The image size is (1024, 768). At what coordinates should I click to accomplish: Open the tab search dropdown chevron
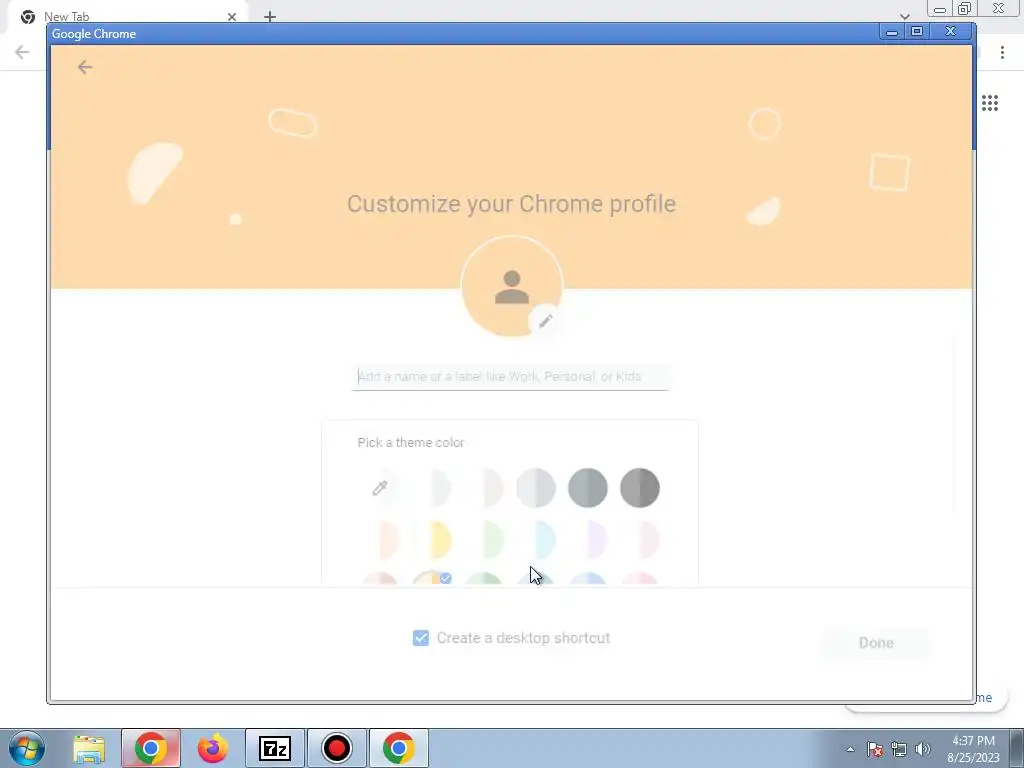(x=904, y=16)
